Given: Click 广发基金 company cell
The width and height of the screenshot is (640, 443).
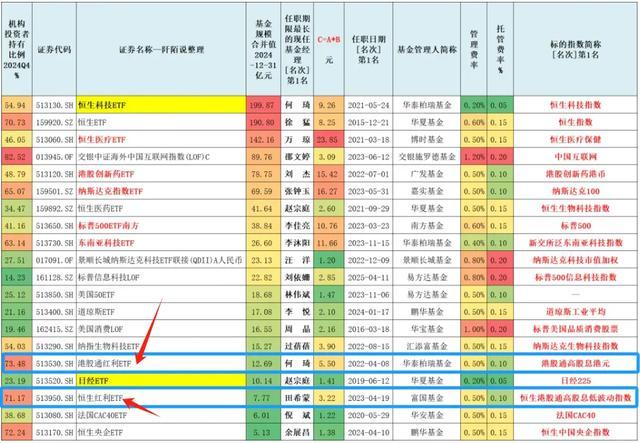Looking at the screenshot, I should (x=427, y=174).
